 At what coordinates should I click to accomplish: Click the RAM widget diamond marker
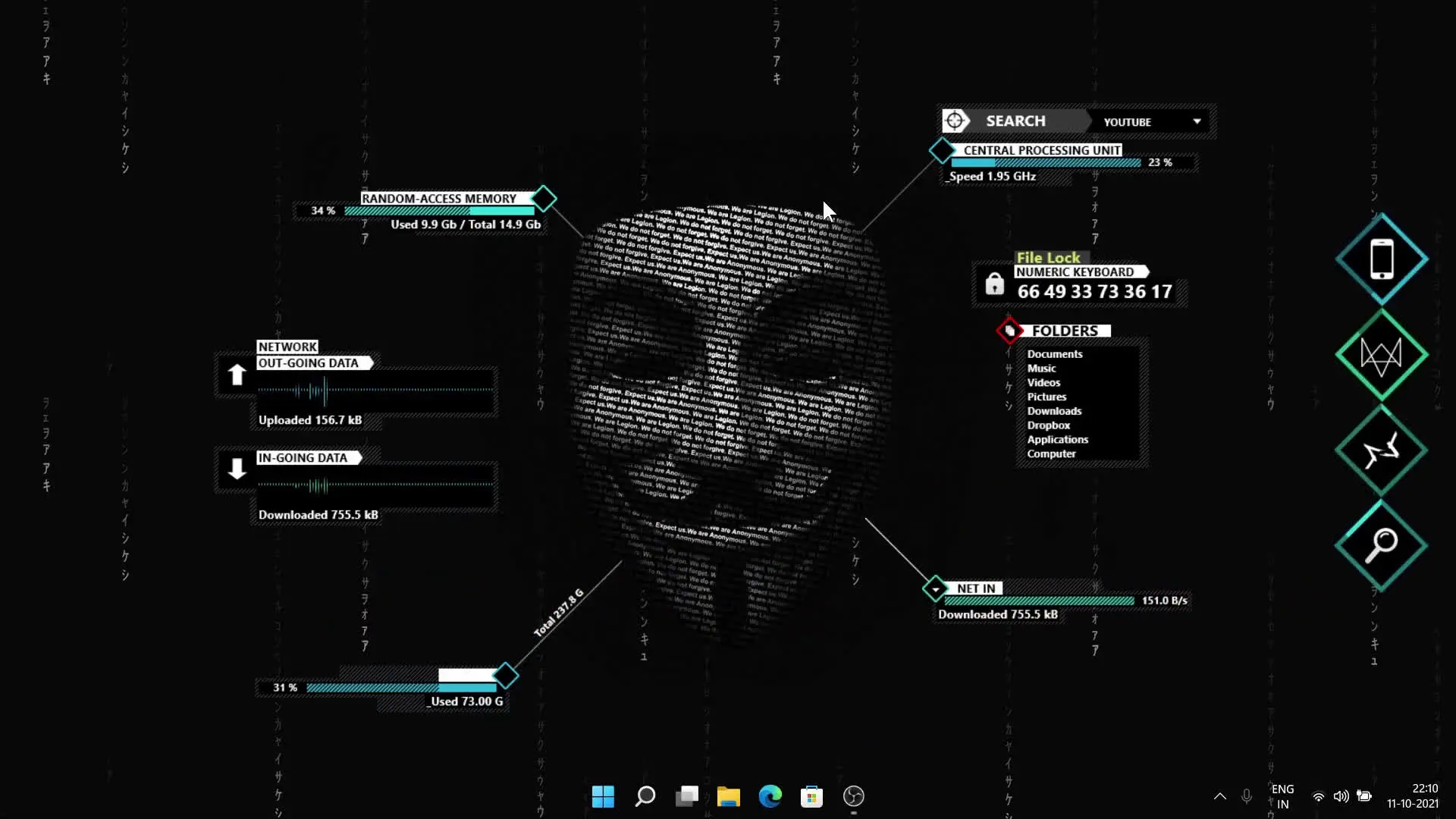544,199
